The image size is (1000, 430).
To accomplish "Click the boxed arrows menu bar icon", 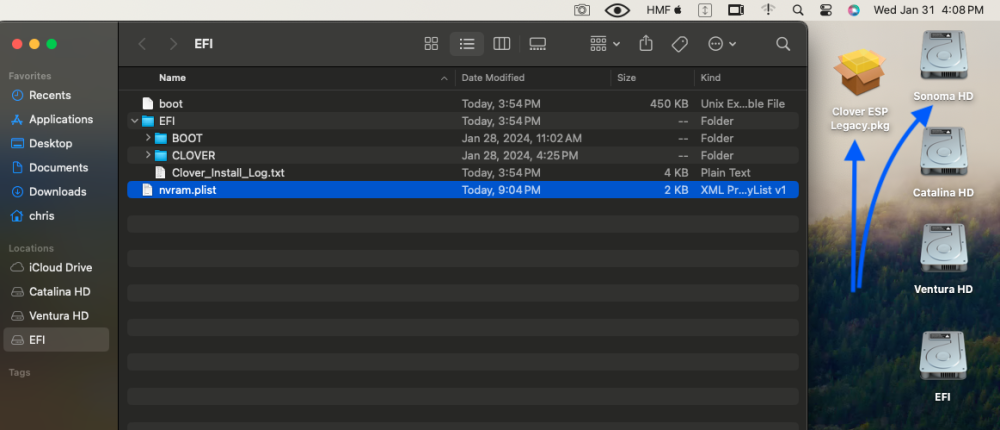I will 705,10.
